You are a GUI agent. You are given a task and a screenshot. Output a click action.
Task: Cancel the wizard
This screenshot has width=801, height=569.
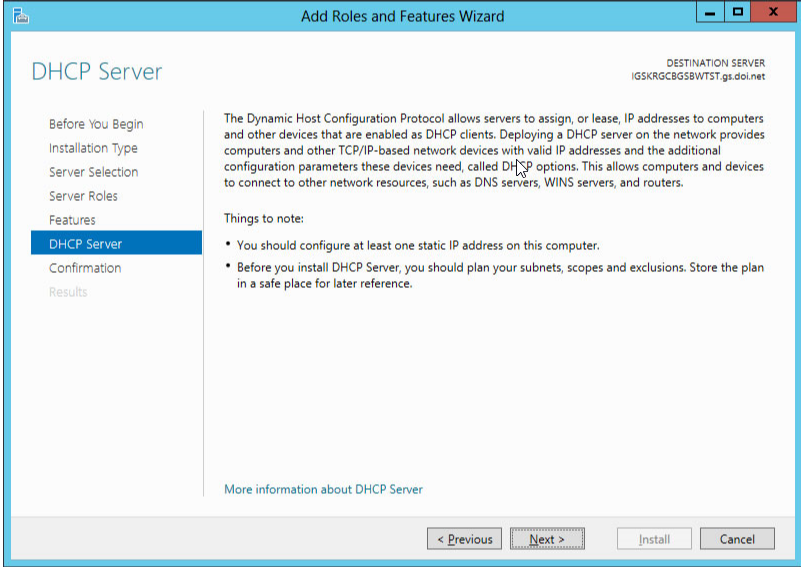(737, 539)
